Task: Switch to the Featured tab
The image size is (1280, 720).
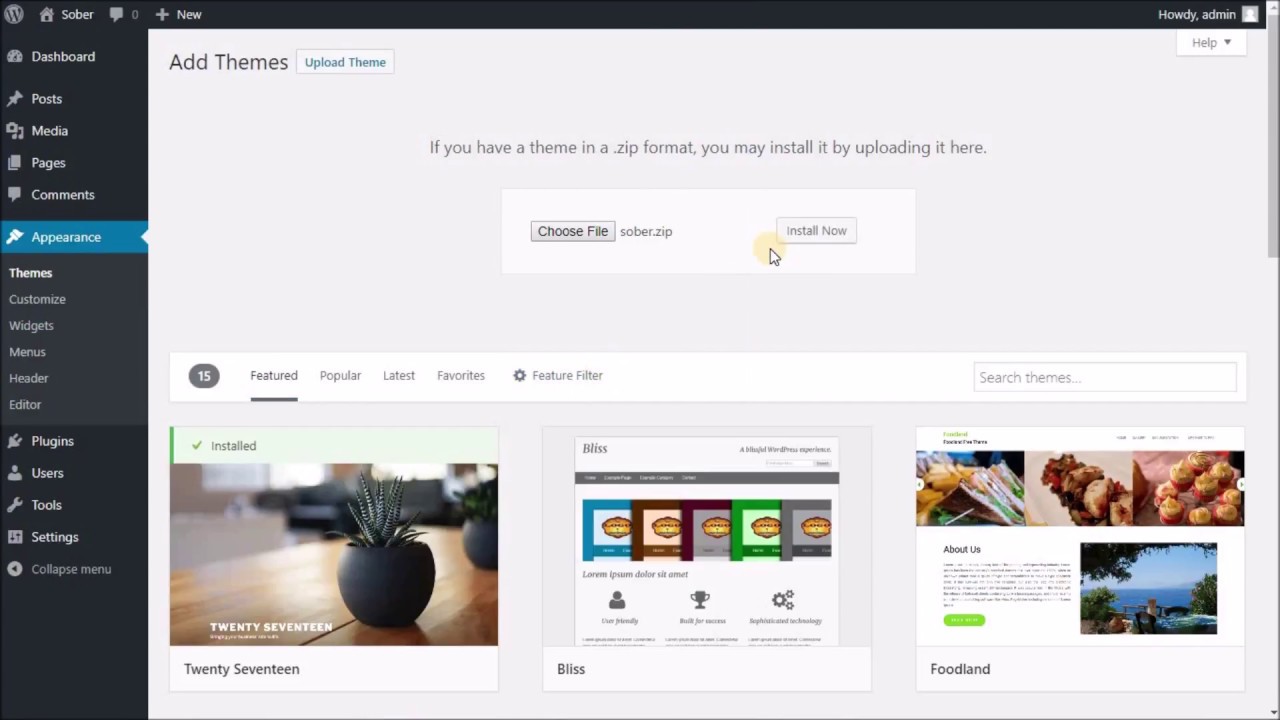Action: pos(274,375)
